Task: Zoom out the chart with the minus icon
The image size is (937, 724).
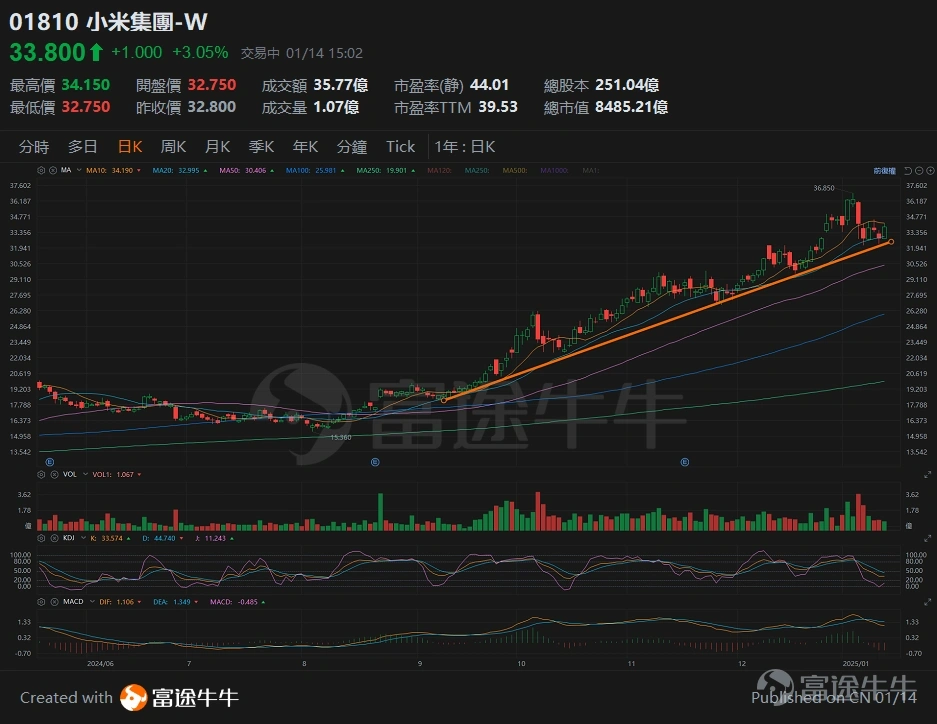Action: (x=919, y=171)
